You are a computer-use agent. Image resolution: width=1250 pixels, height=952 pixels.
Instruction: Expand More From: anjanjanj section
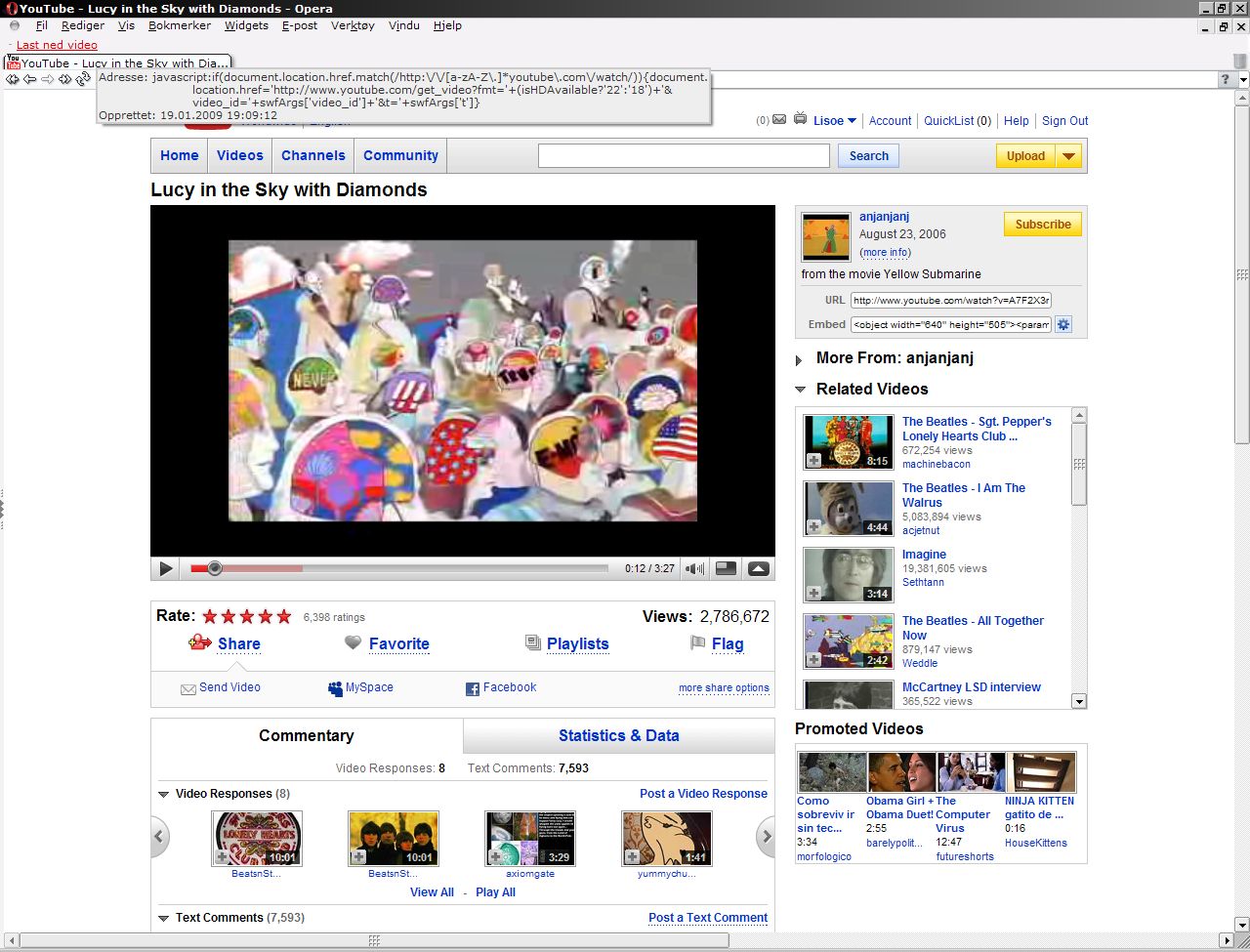pos(800,360)
